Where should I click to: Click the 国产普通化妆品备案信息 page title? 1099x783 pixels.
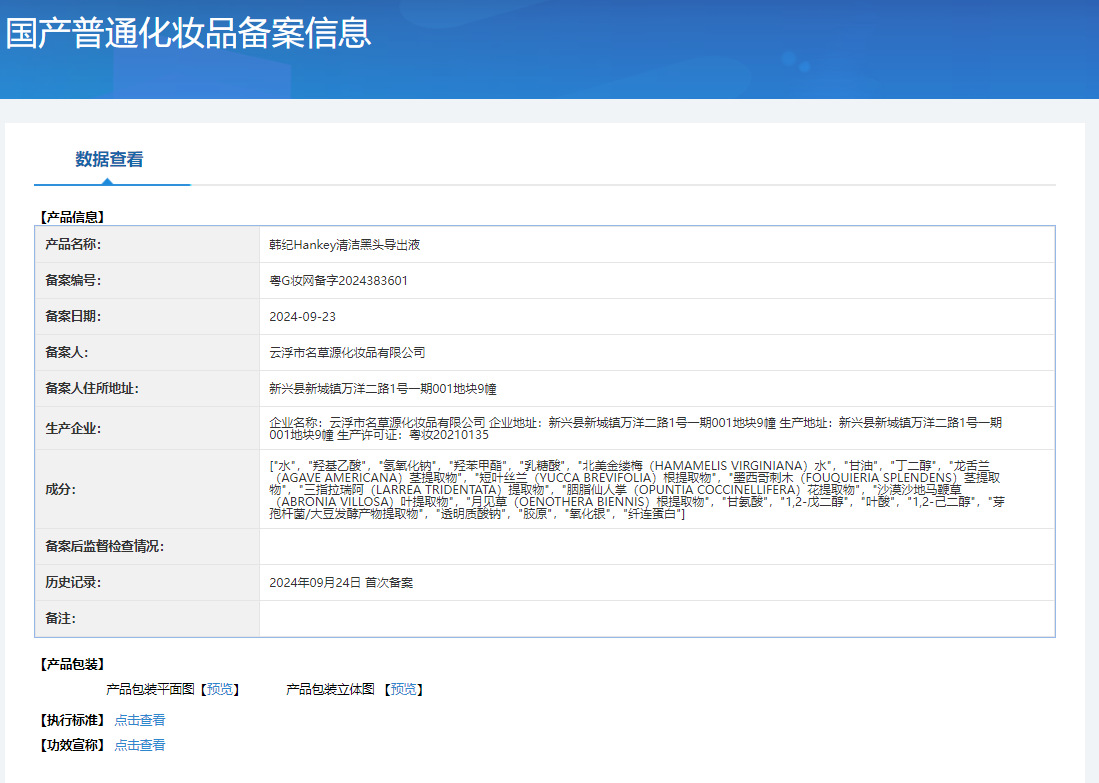coord(188,33)
